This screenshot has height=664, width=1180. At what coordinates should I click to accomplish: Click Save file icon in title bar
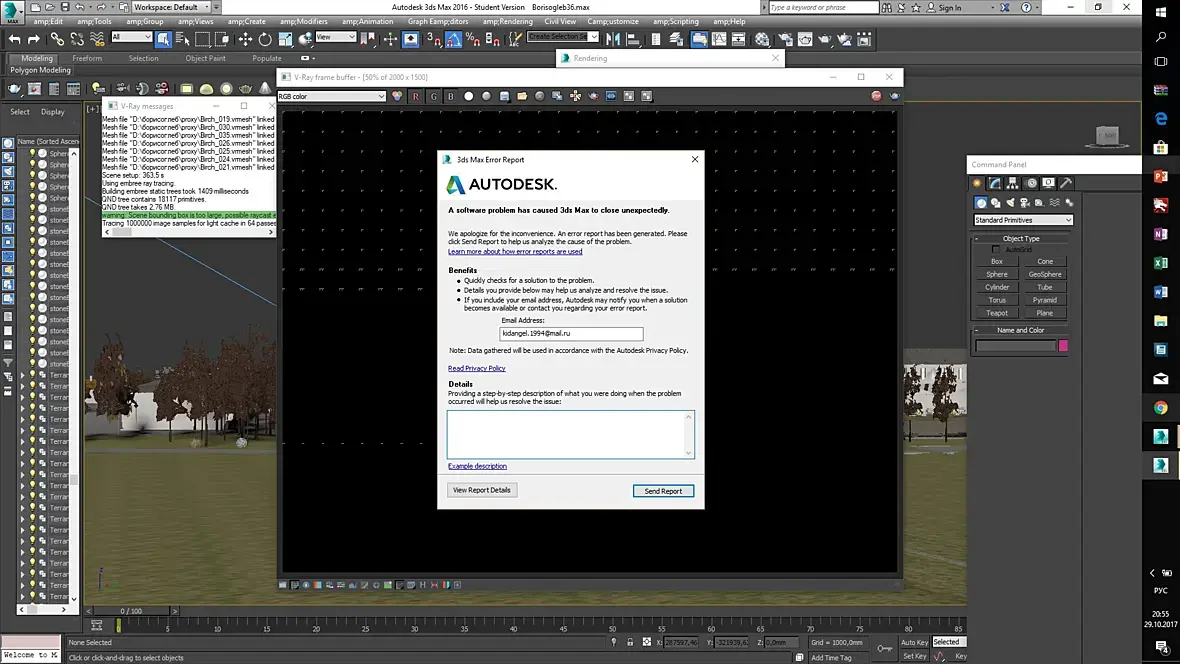click(x=65, y=7)
